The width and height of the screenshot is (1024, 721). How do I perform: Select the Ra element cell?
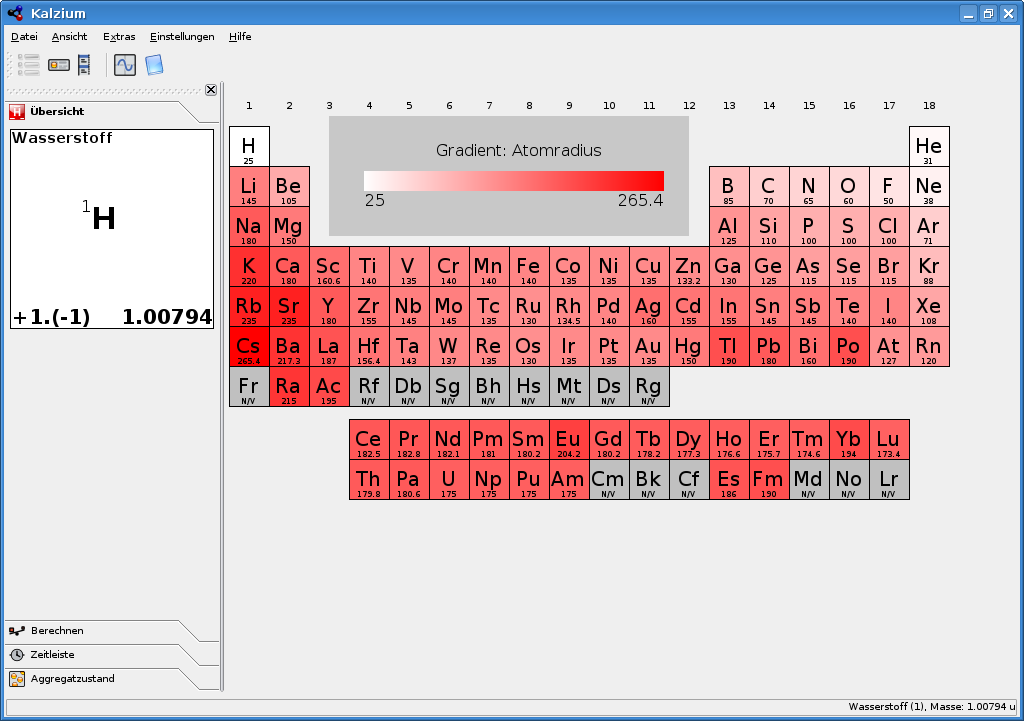[x=289, y=387]
